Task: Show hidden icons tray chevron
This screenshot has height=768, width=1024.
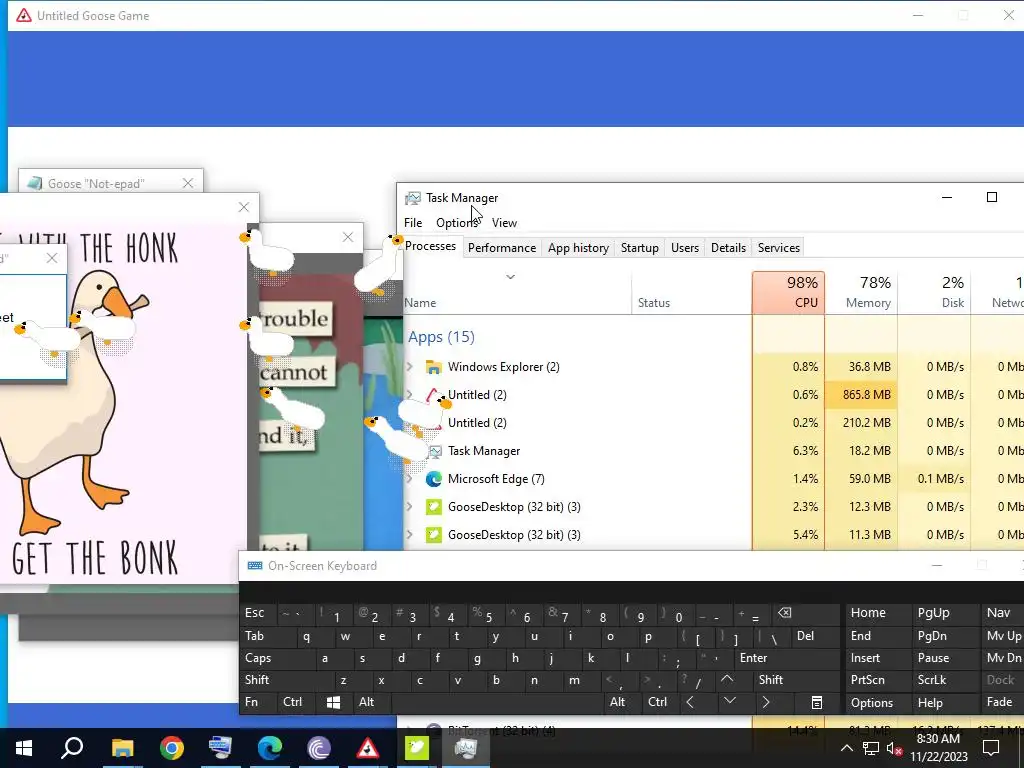Action: 846,748
